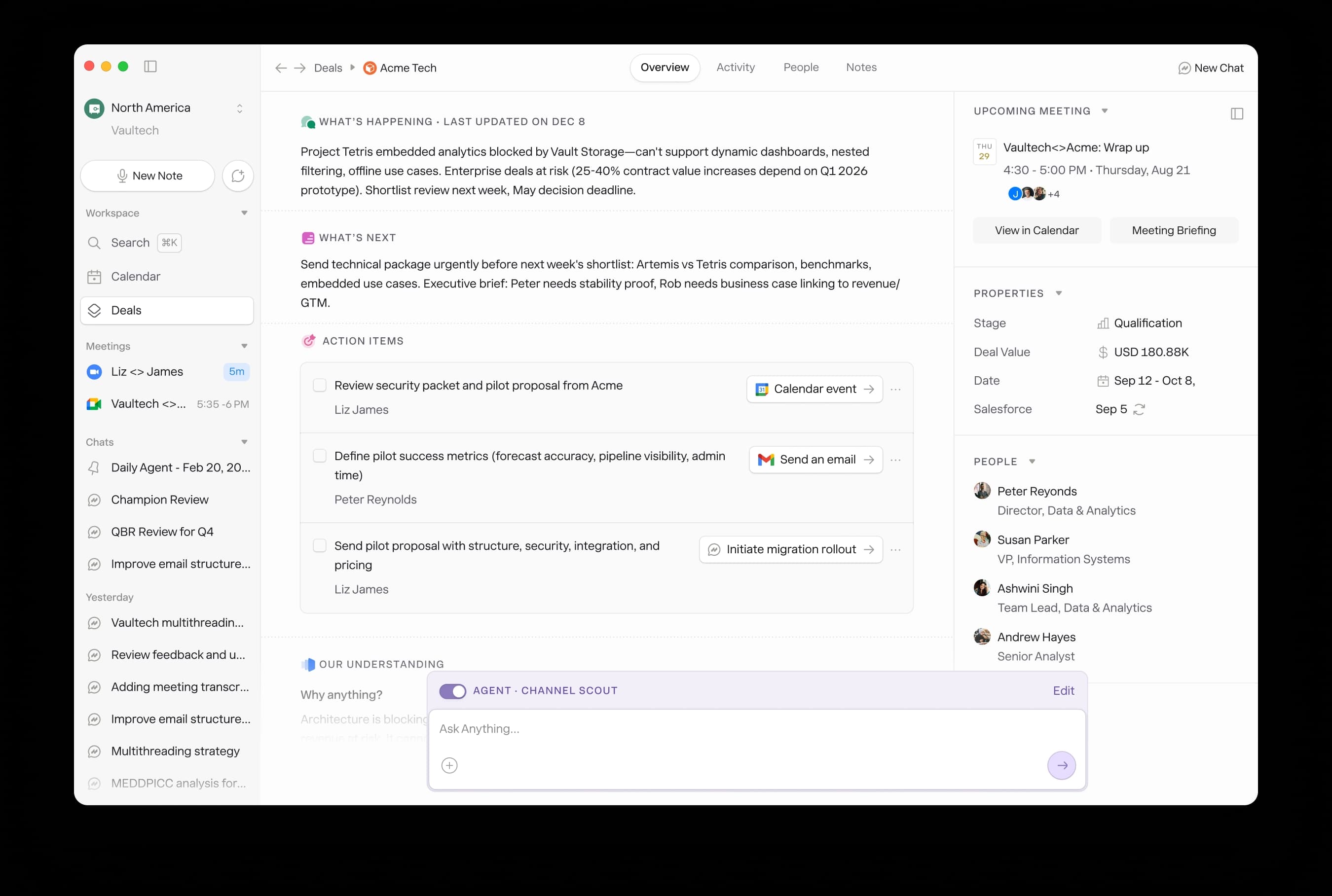This screenshot has height=896, width=1332.
Task: Click the New Chat button
Action: [x=1211, y=68]
